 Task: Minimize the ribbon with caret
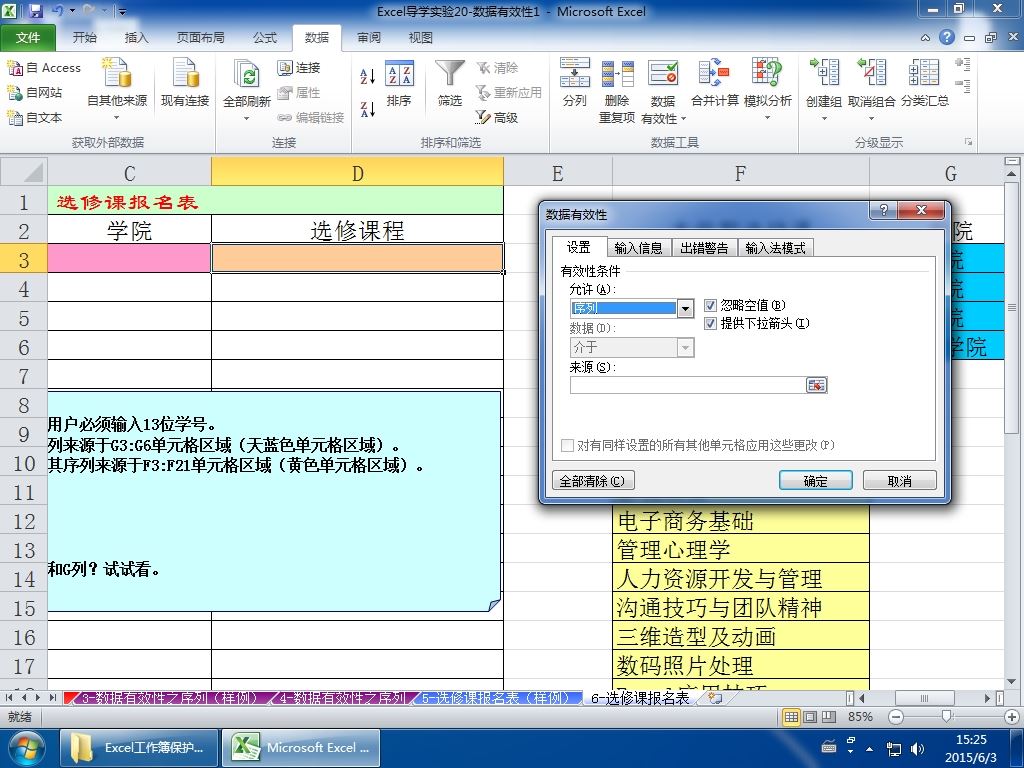coord(925,38)
